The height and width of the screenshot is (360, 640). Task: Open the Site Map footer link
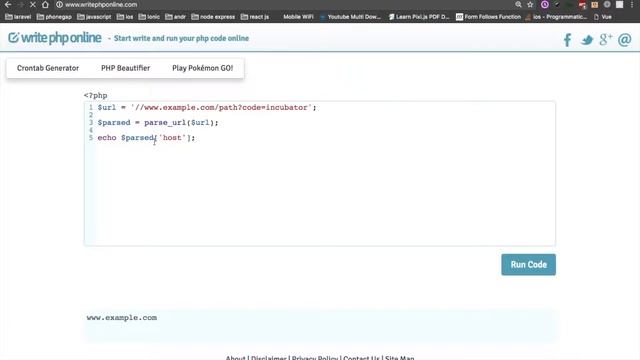400,358
